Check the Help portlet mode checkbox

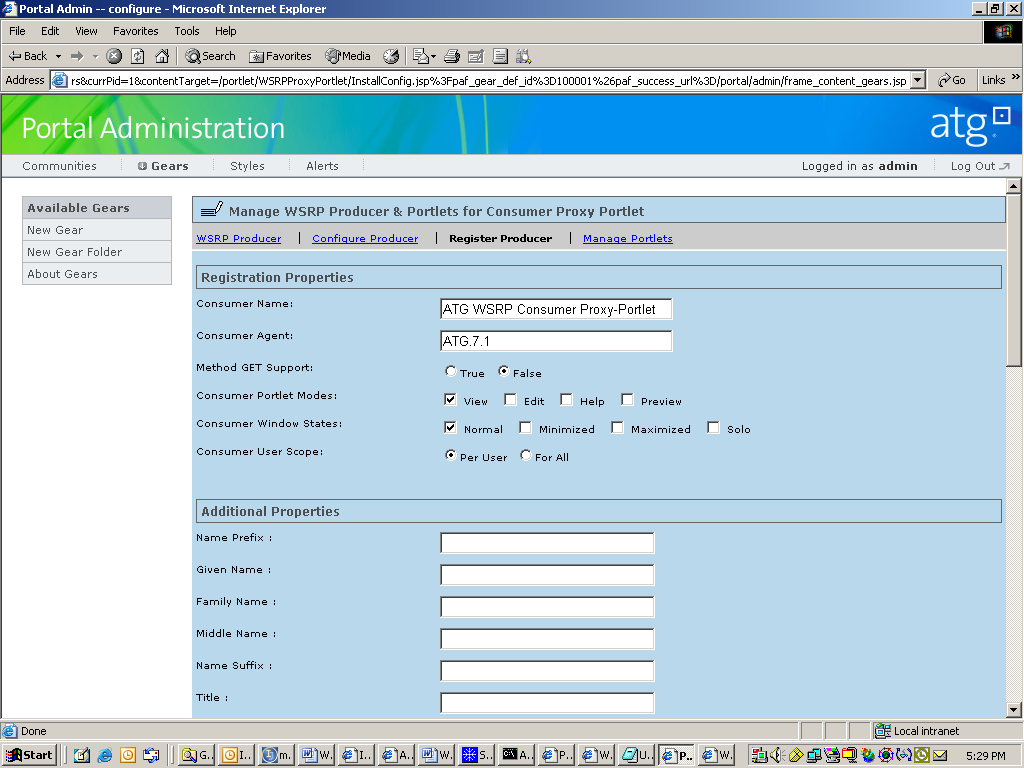pyautogui.click(x=566, y=399)
